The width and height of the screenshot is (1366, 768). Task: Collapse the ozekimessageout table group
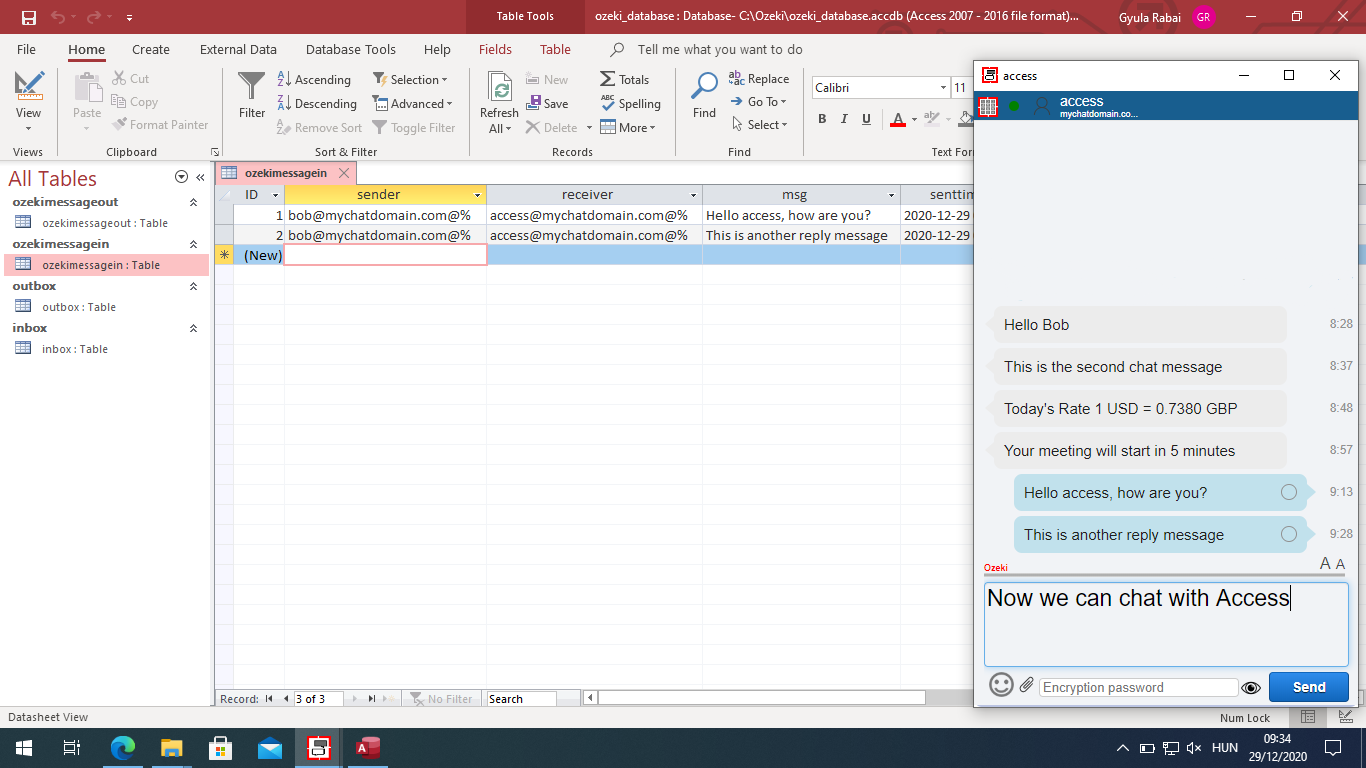click(193, 202)
